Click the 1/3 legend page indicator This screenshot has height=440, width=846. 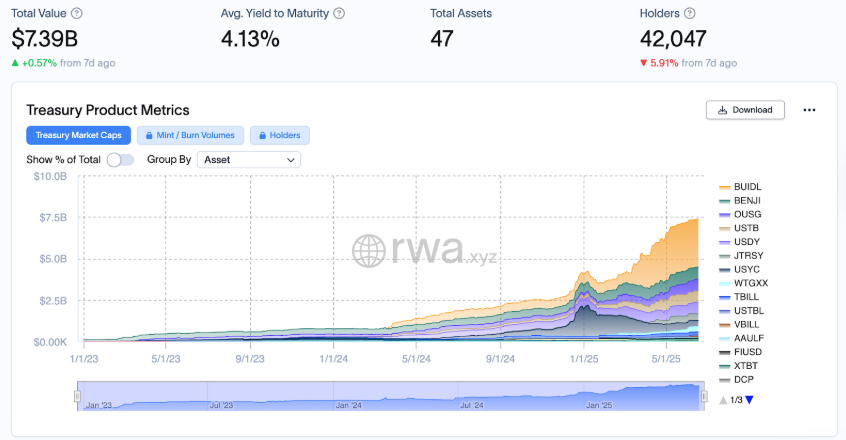736,400
